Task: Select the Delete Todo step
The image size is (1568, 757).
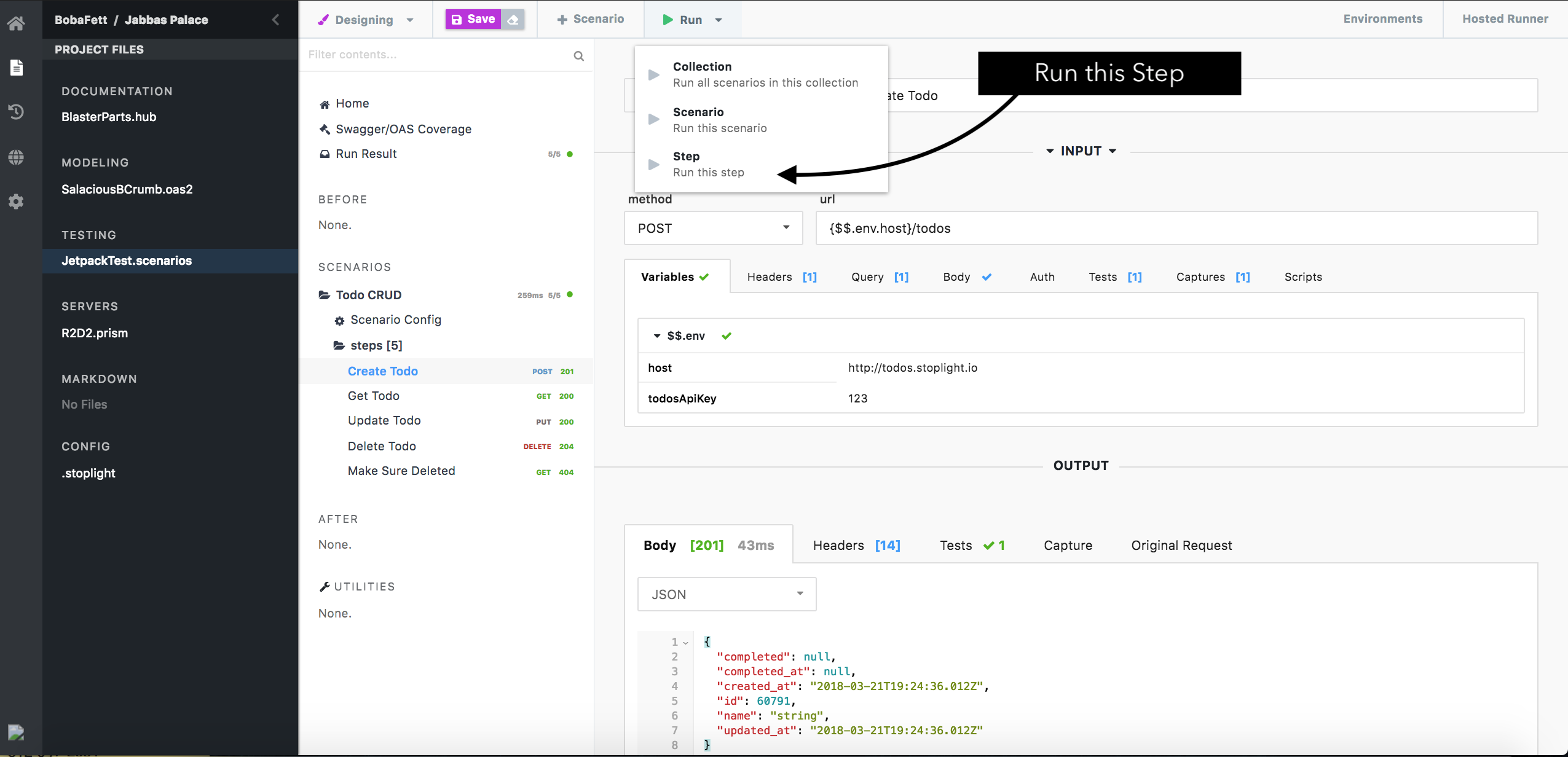Action: tap(382, 446)
